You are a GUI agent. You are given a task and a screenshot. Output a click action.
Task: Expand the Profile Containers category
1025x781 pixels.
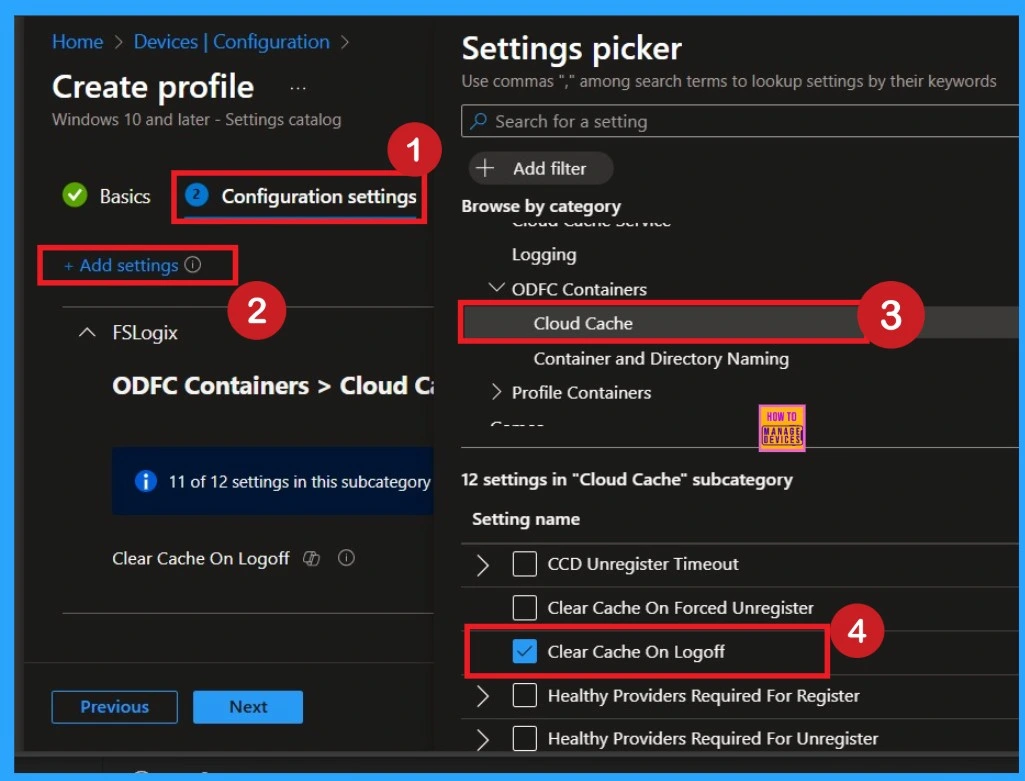point(496,393)
